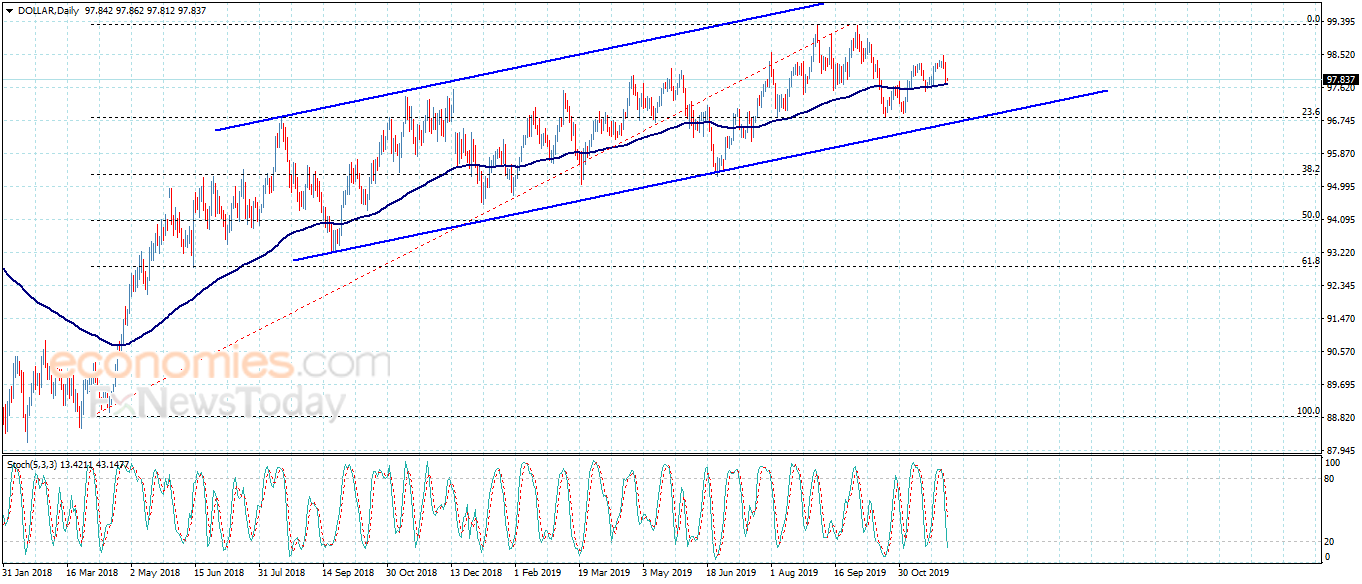Select the 23.6 Fibonacci level label
This screenshot has width=1362, height=584.
click(1311, 113)
